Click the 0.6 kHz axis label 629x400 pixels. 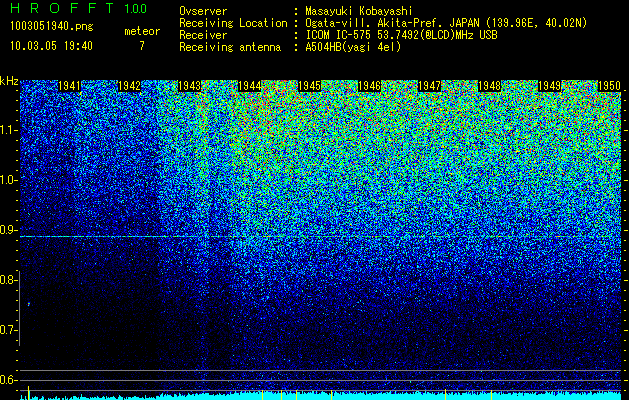[x=8, y=380]
